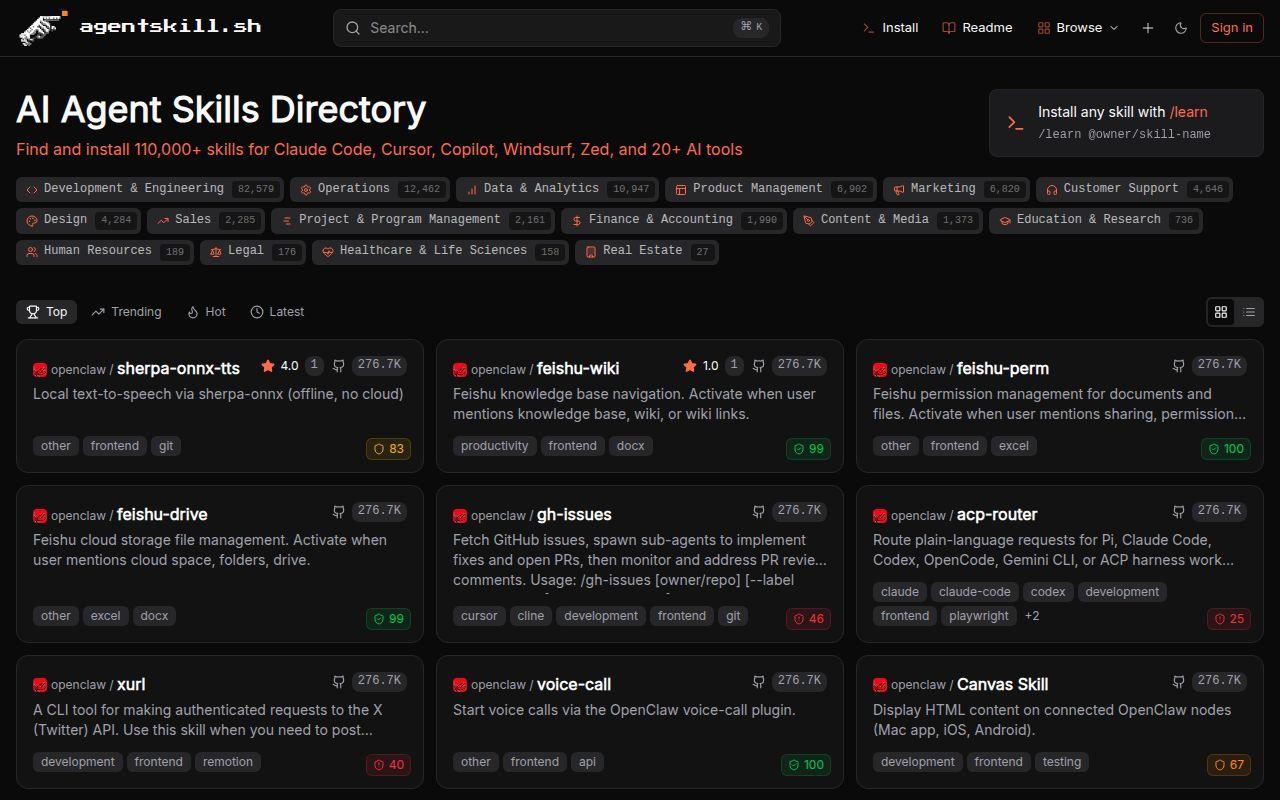Image resolution: width=1280 pixels, height=800 pixels.
Task: Switch to grid view layout
Action: click(x=1221, y=312)
